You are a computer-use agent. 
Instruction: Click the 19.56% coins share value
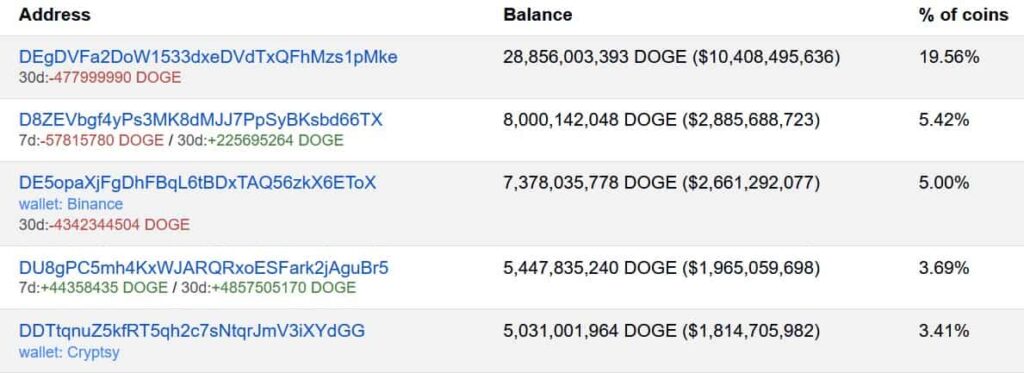click(949, 57)
